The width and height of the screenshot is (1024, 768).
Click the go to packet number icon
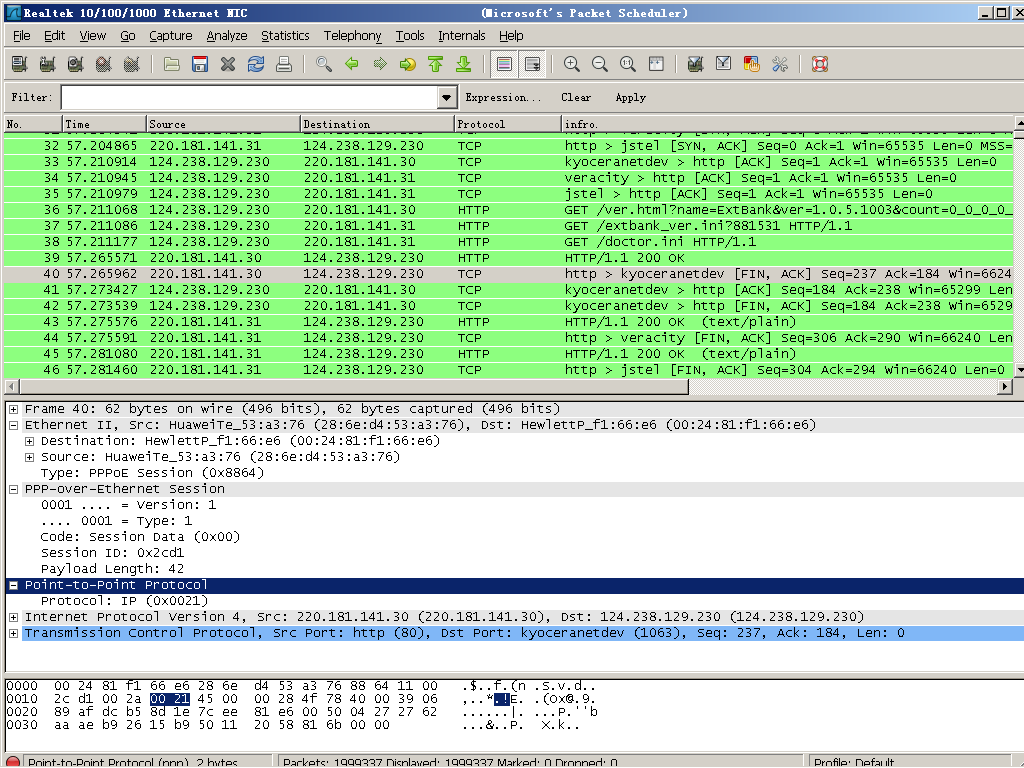tap(408, 64)
